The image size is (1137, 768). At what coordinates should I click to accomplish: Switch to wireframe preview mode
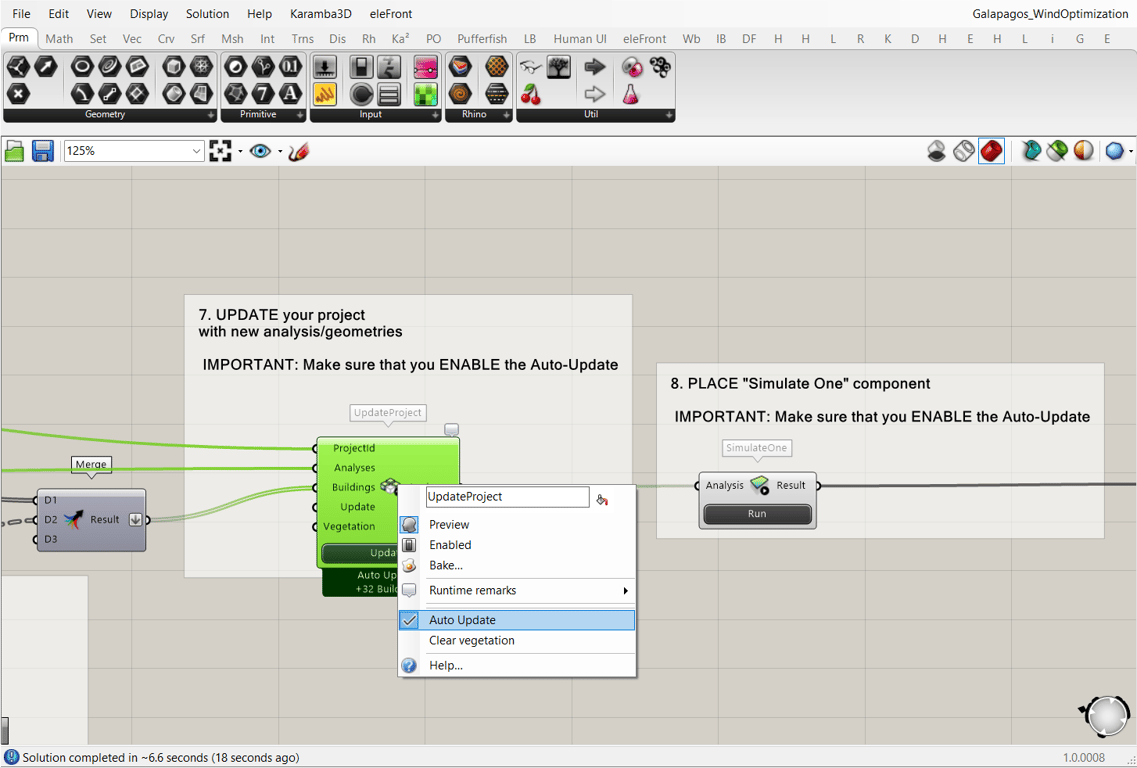(964, 151)
